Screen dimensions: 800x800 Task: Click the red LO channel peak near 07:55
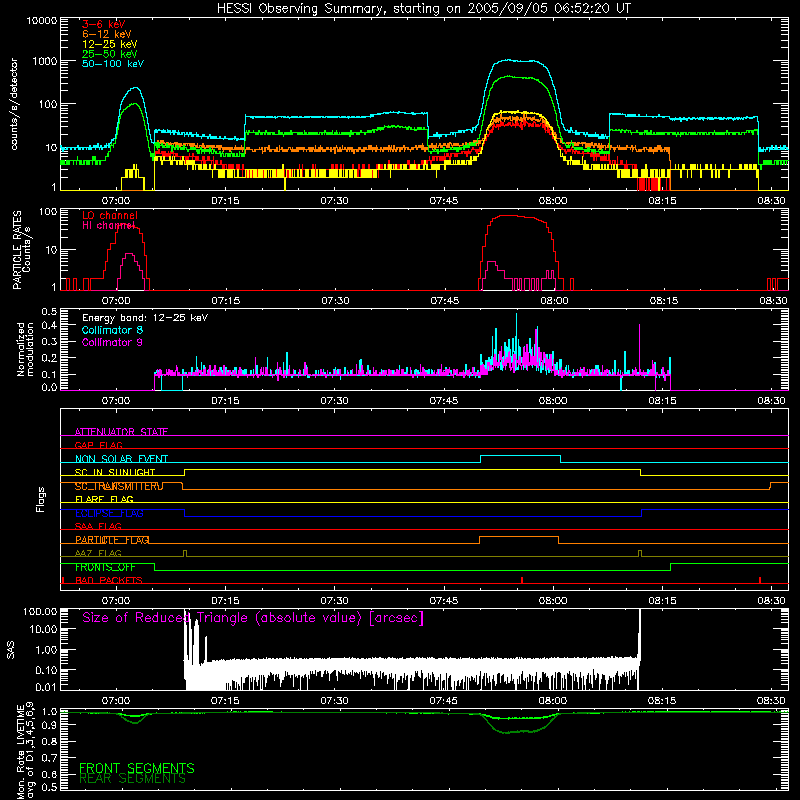[x=513, y=216]
